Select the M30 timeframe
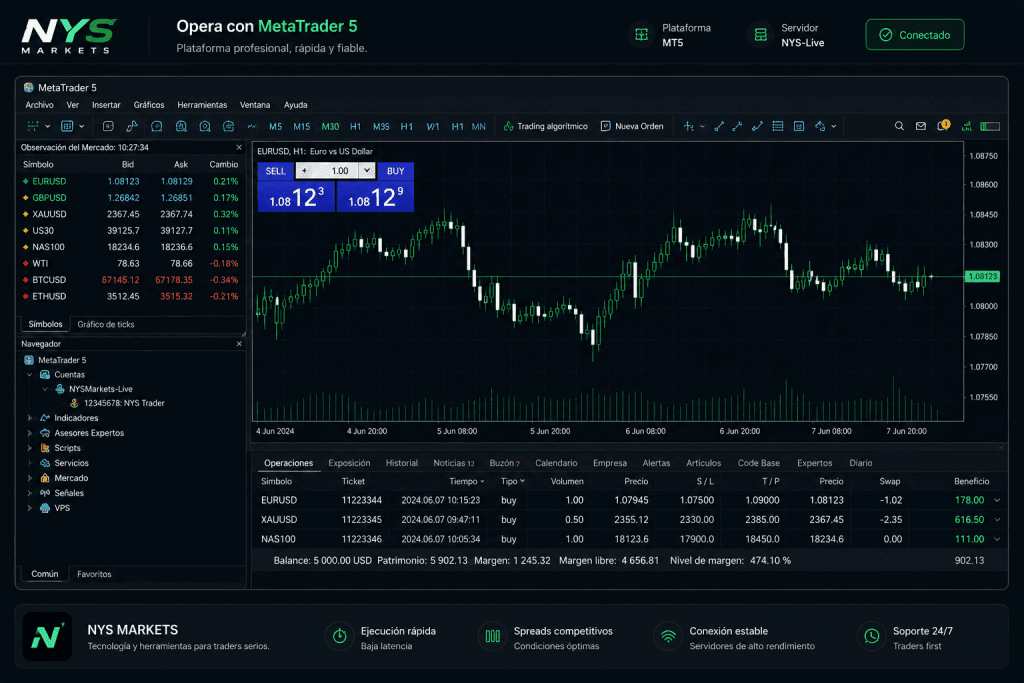The height and width of the screenshot is (683, 1024). pyautogui.click(x=330, y=127)
